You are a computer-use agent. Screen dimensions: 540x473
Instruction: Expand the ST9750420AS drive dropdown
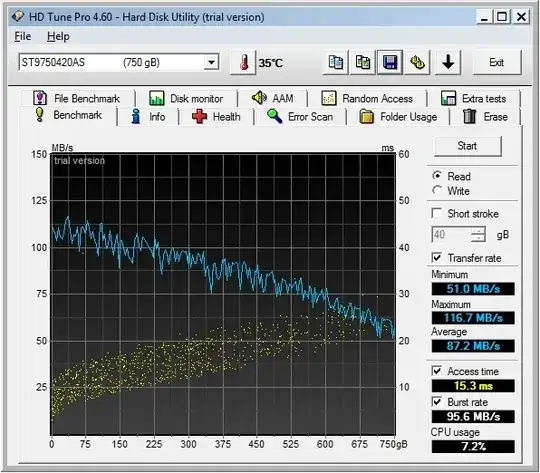(211, 63)
